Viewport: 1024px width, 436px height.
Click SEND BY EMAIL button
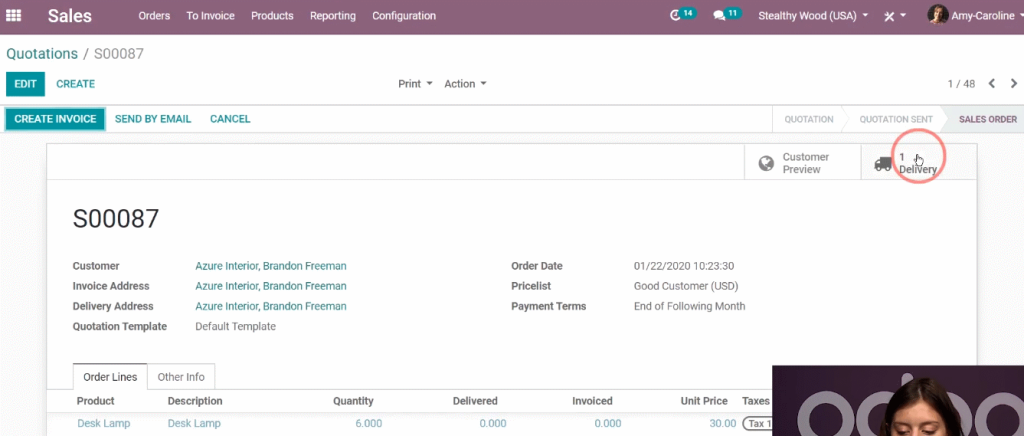pos(153,119)
